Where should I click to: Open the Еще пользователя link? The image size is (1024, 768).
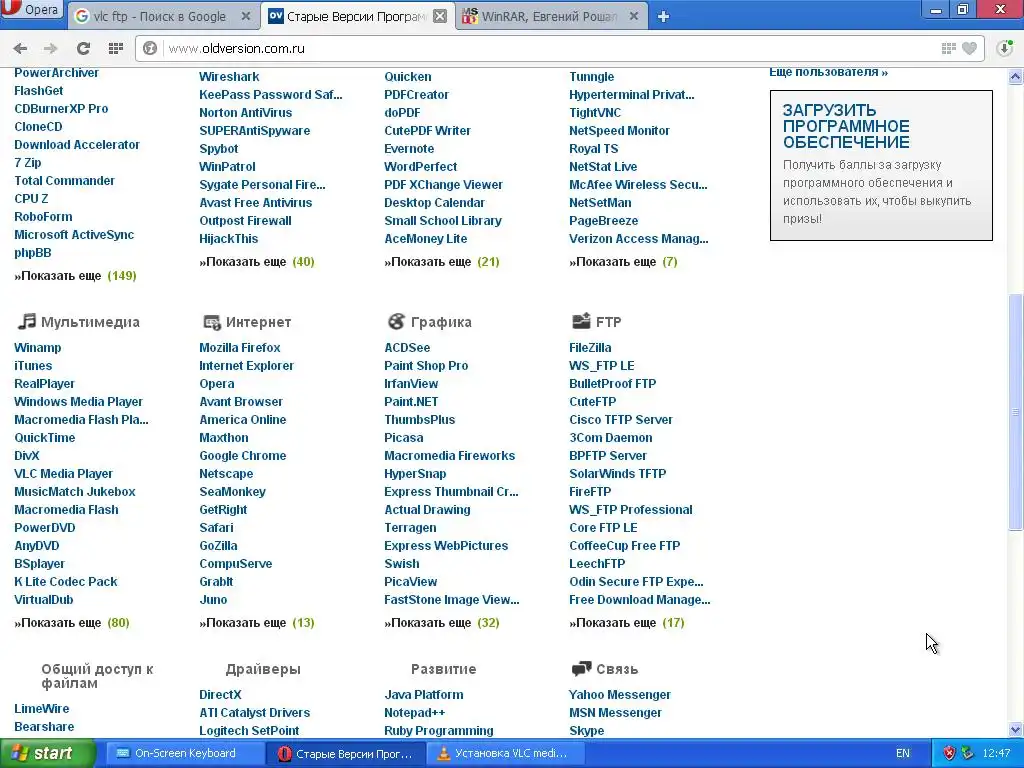[x=828, y=72]
